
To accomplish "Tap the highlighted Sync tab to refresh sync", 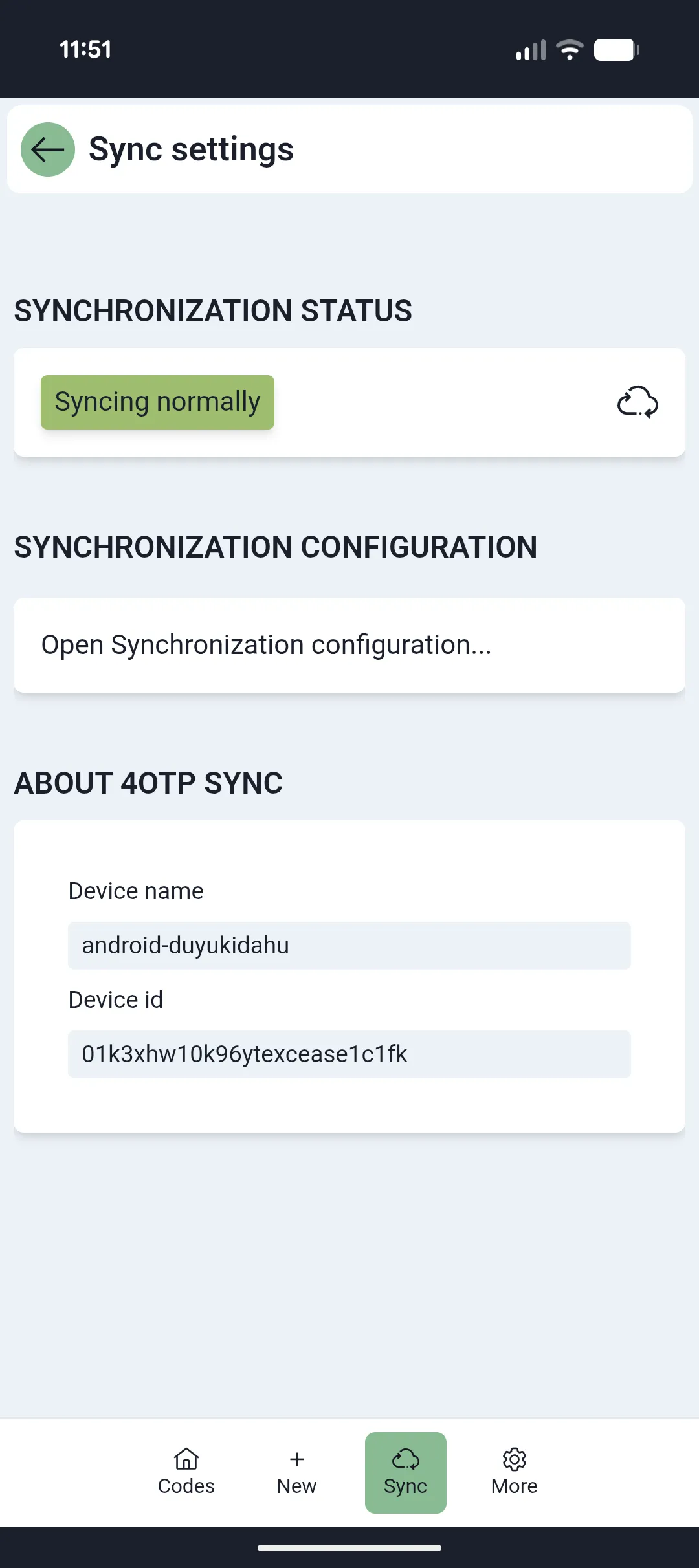I will click(x=405, y=1473).
